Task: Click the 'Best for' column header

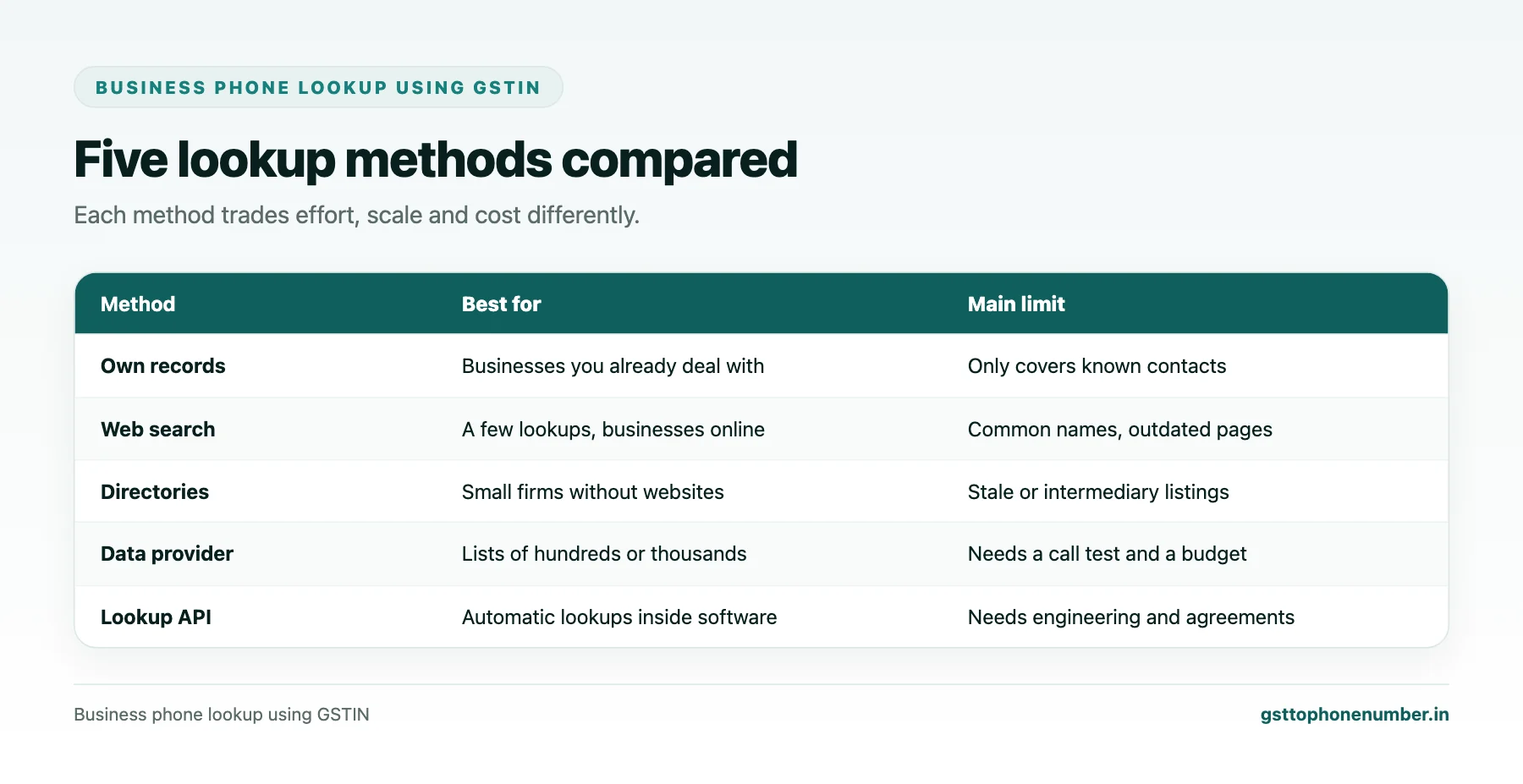Action: coord(501,304)
